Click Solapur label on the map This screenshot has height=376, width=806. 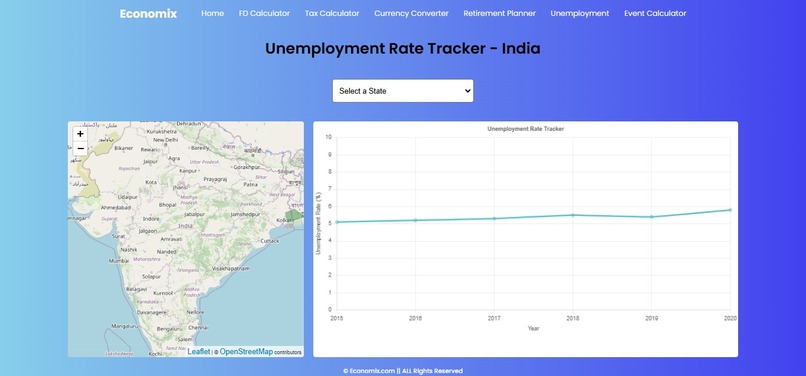pos(151,277)
